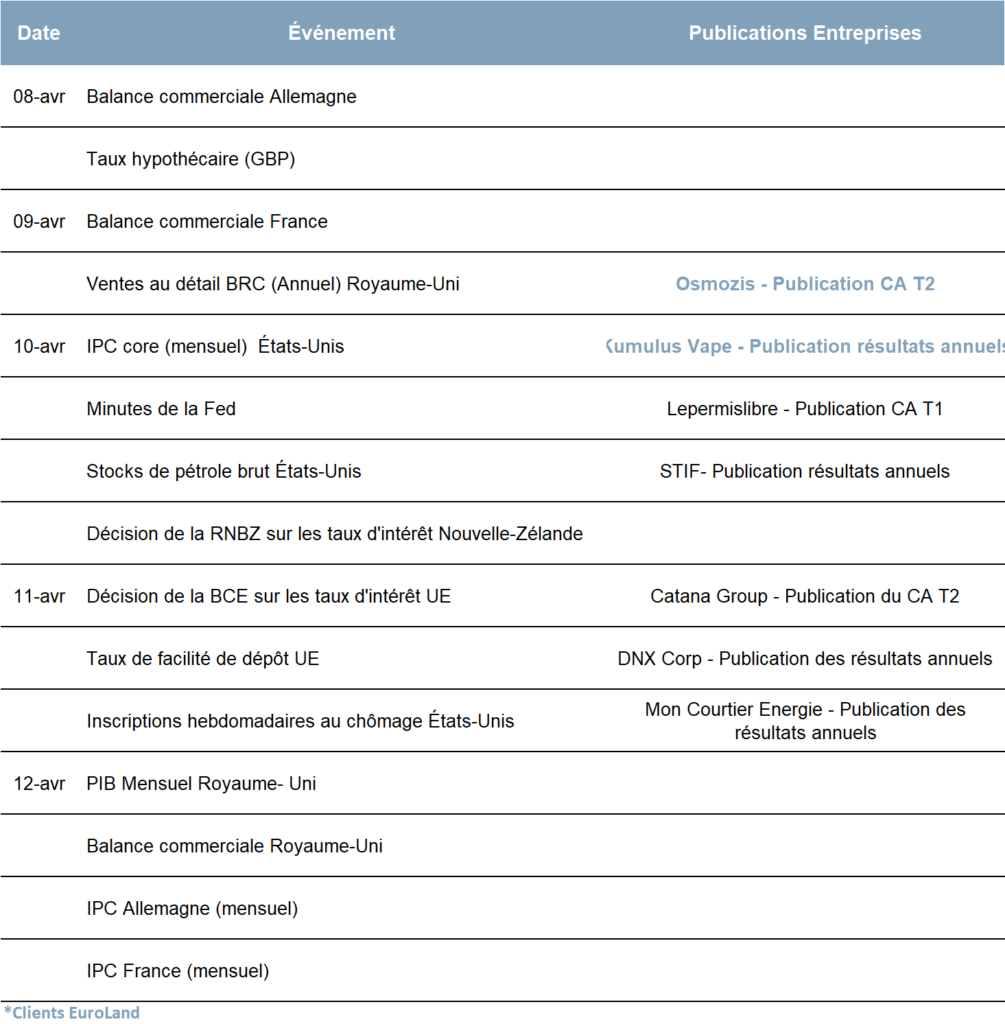Click Décision de la BCE taux d'intérêt UE
1005x1024 pixels.
[x=268, y=596]
